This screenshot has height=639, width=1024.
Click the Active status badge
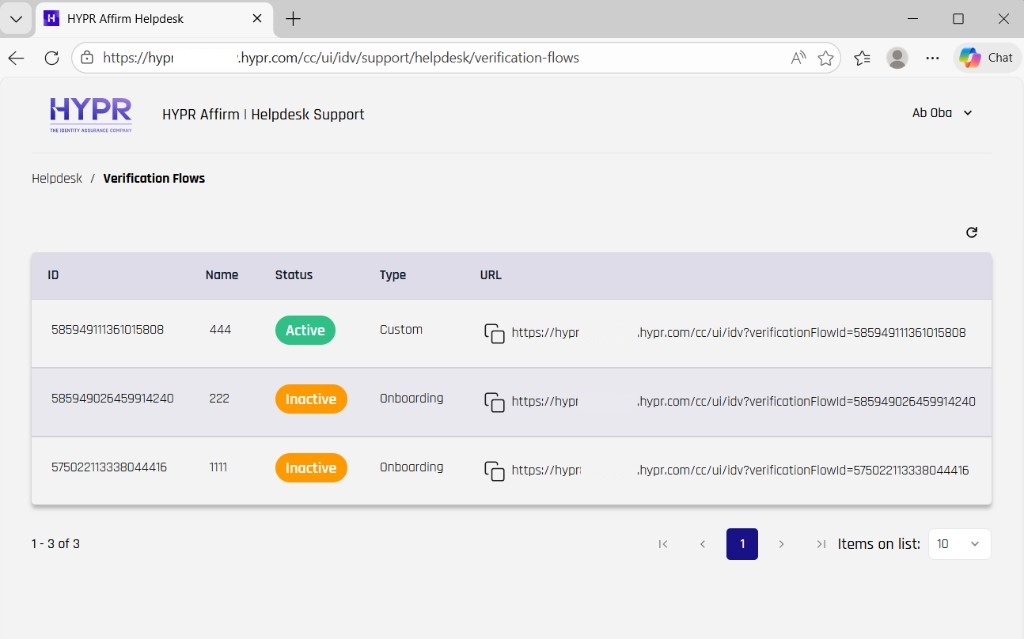pyautogui.click(x=305, y=330)
